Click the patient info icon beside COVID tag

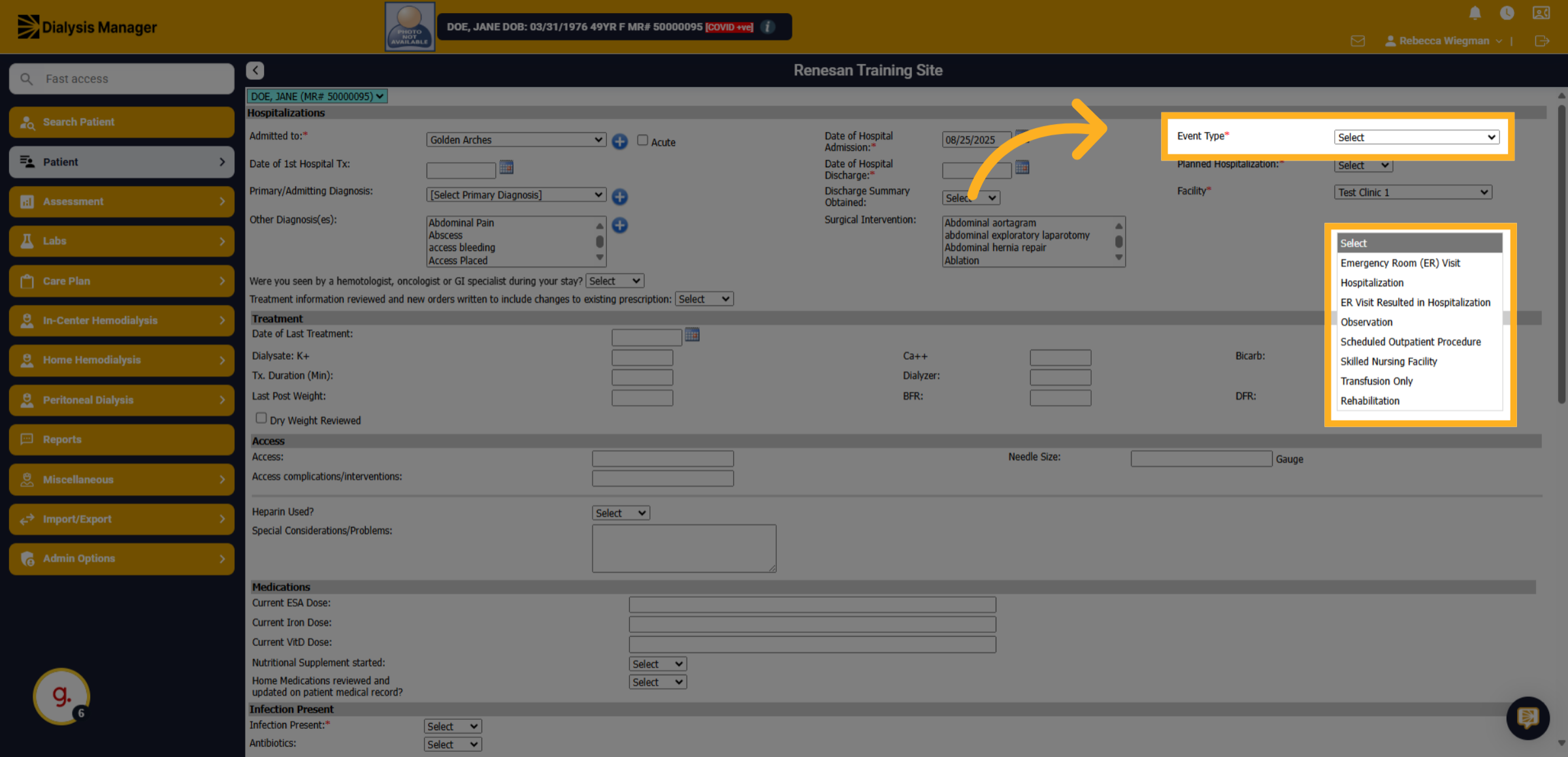(768, 27)
